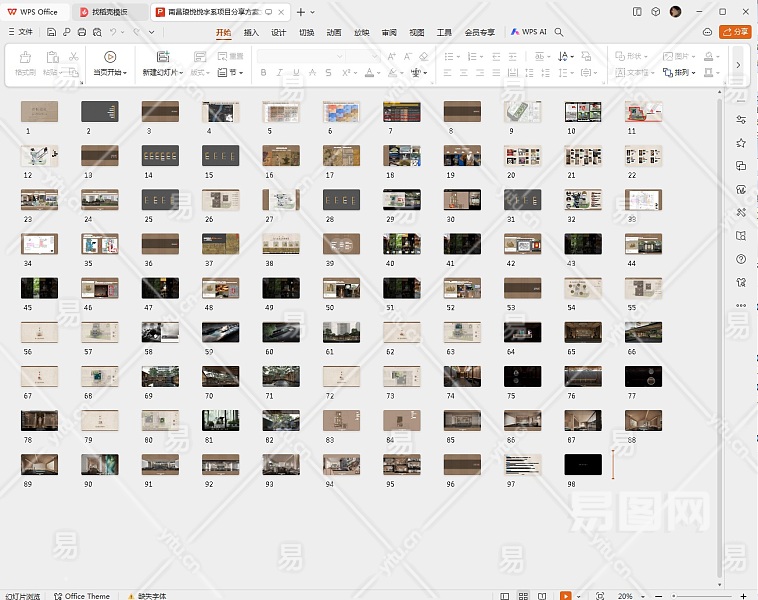This screenshot has height=600, width=758.
Task: Click the WPS AI button
Action: pyautogui.click(x=529, y=32)
